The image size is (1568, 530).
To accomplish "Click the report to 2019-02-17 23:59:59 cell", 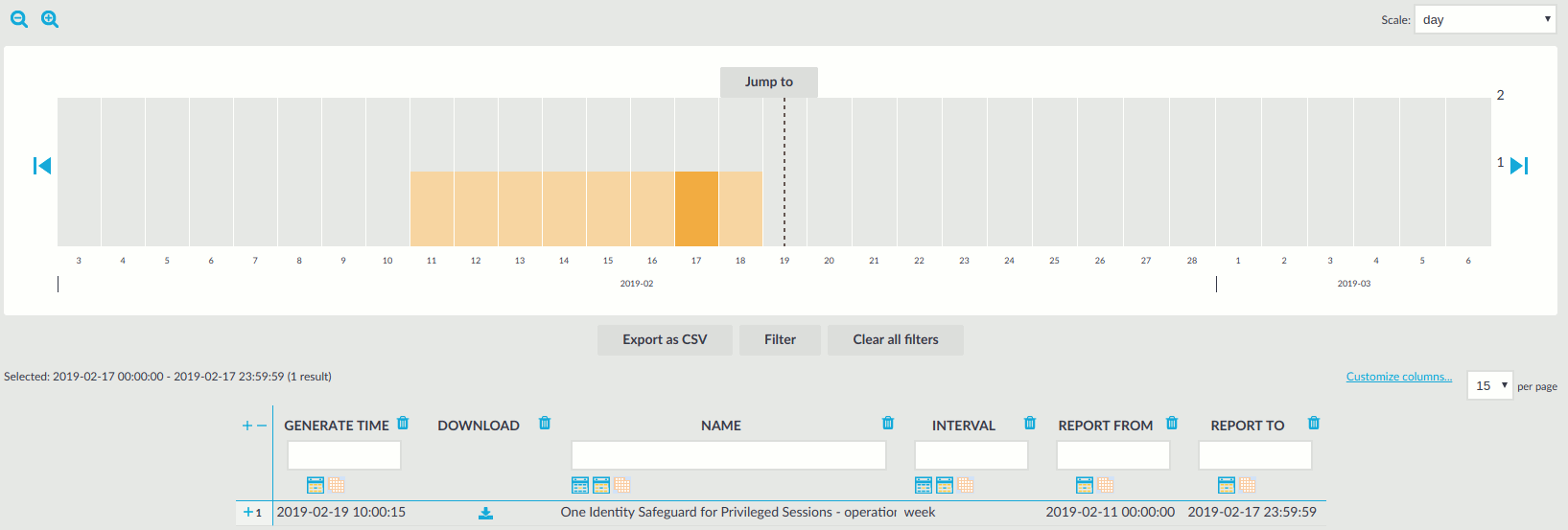I will (x=1252, y=513).
